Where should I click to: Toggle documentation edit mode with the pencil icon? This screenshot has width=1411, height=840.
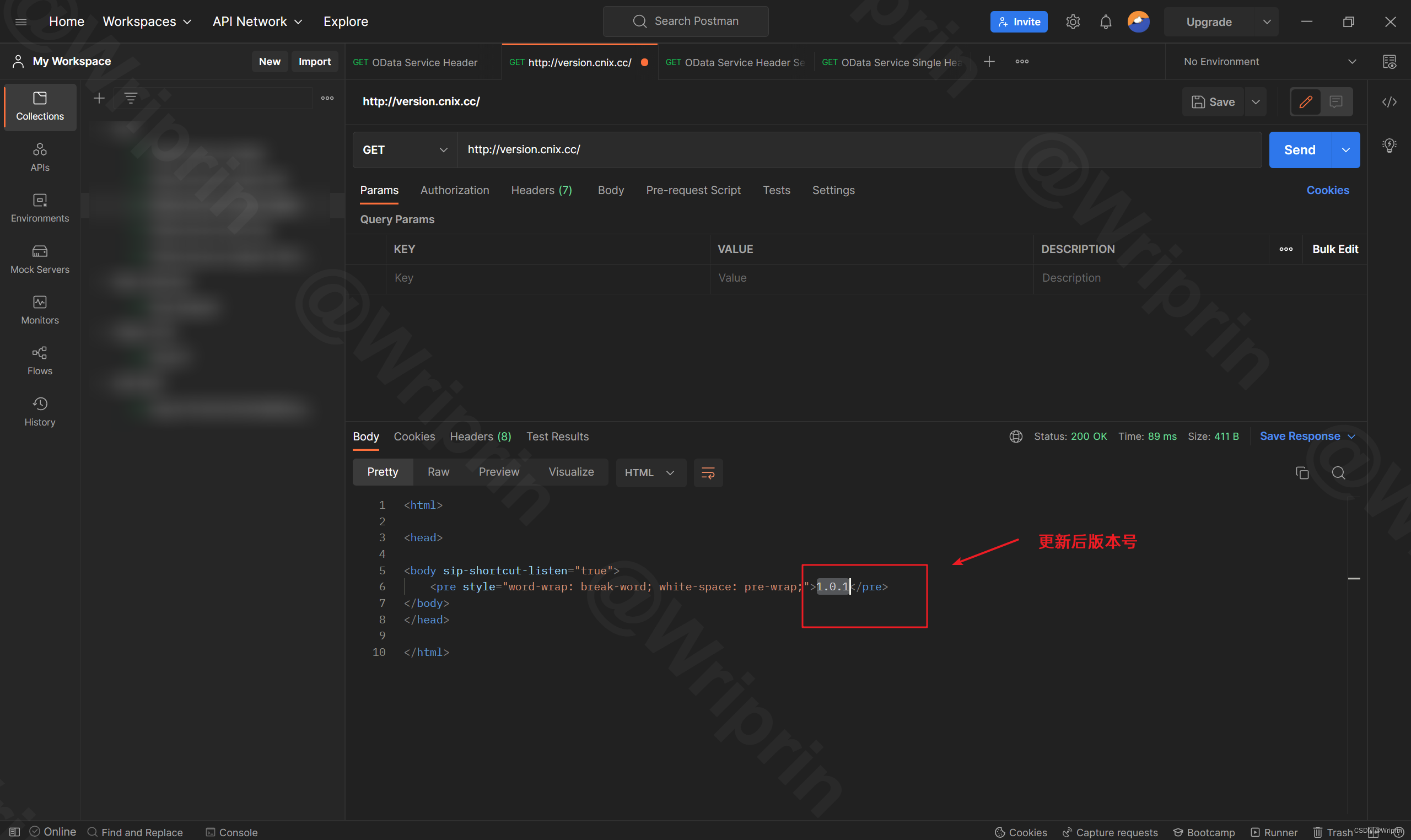click(x=1305, y=102)
